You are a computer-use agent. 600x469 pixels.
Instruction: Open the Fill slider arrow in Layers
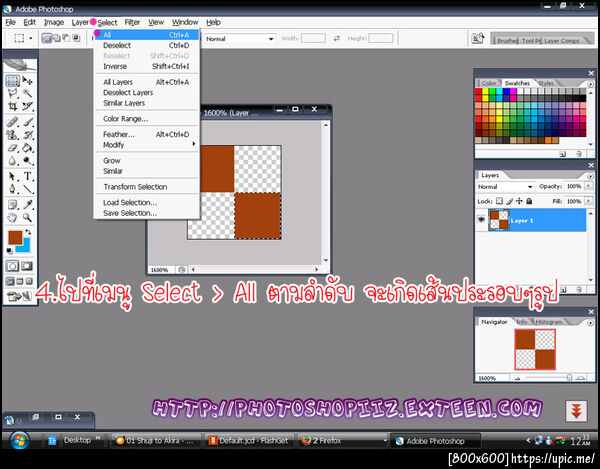pos(589,201)
